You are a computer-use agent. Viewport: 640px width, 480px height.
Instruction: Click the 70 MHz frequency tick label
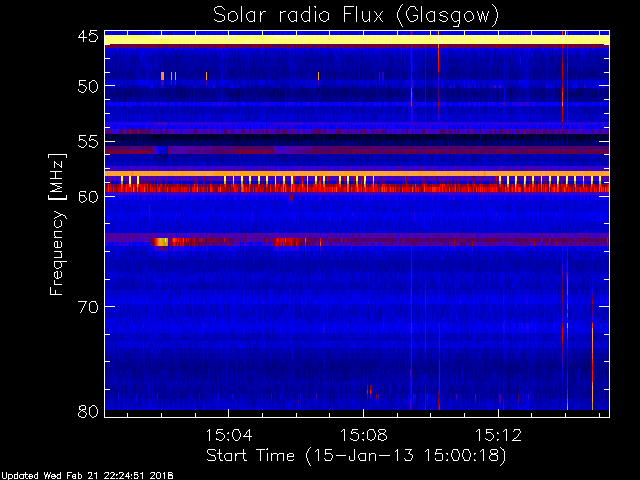click(x=88, y=306)
